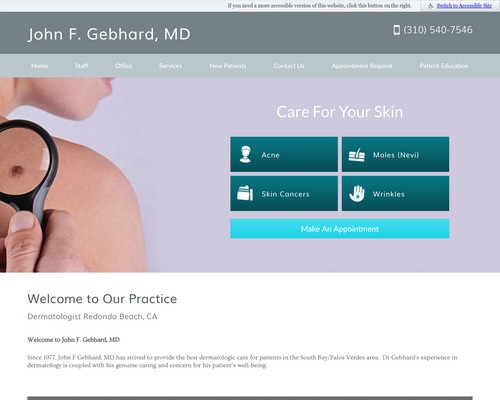
Task: Open the Home menu item
Action: [x=39, y=66]
